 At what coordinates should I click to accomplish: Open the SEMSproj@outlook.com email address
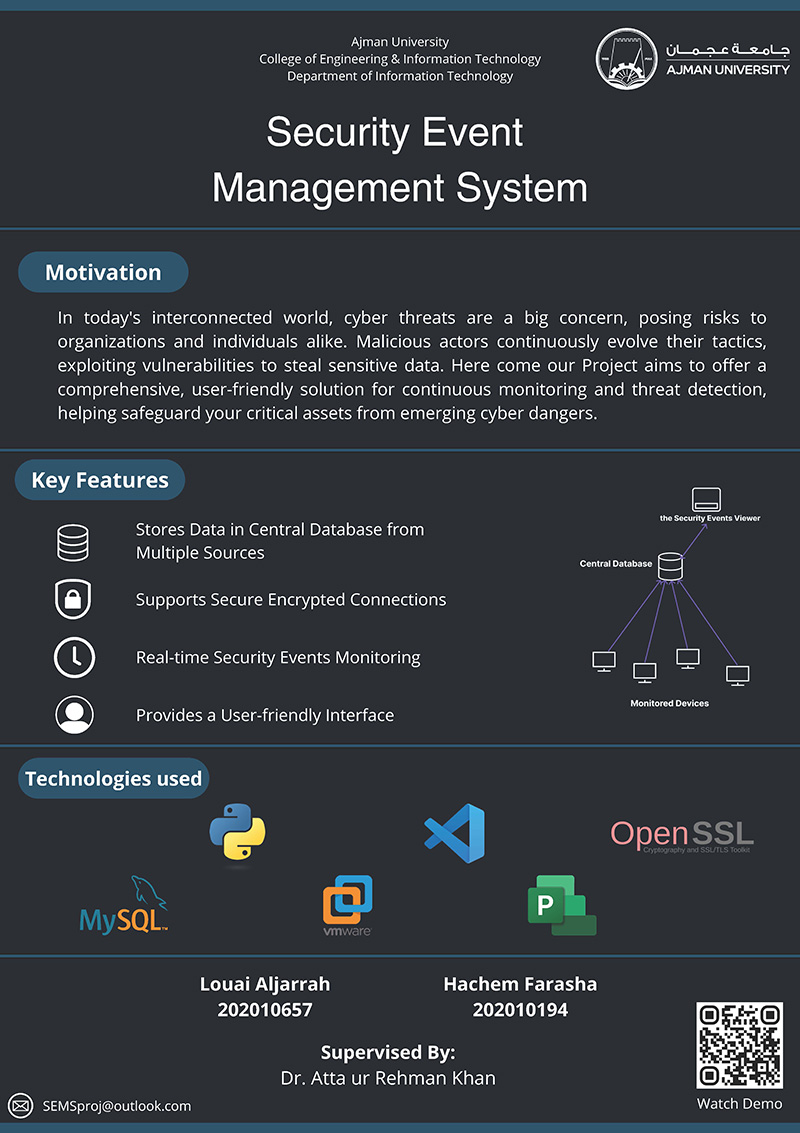coord(116,1105)
